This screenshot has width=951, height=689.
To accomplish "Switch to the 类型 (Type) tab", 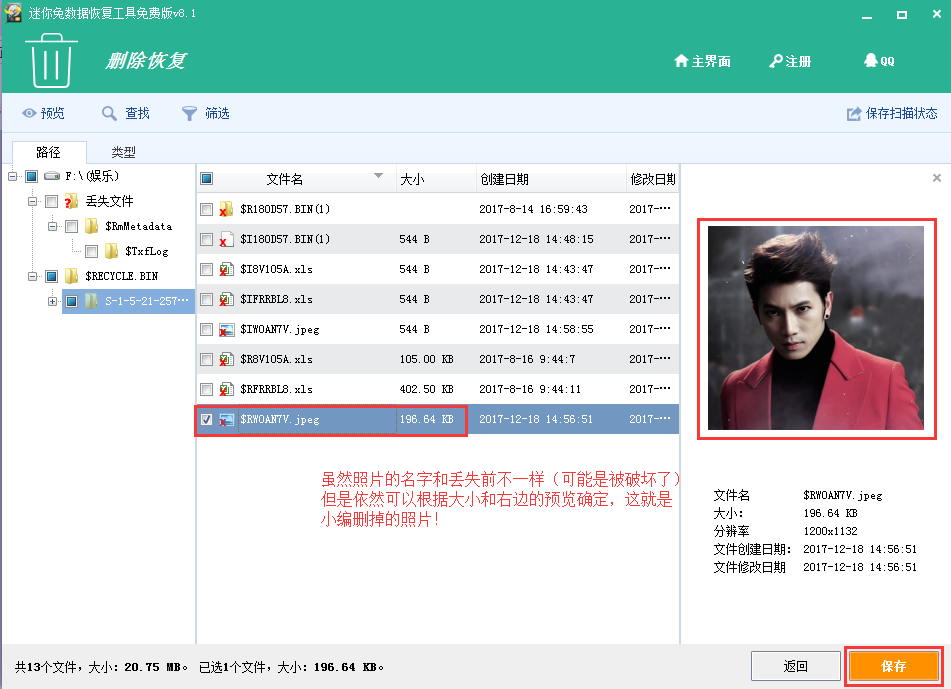I will (123, 152).
